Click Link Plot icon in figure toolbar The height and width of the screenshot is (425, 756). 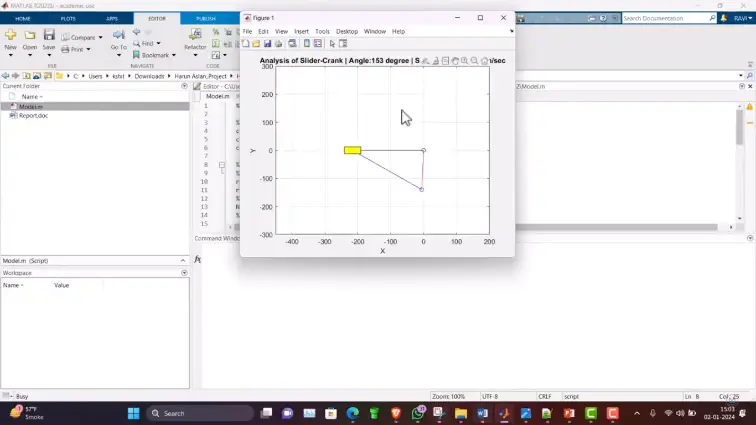(x=292, y=44)
